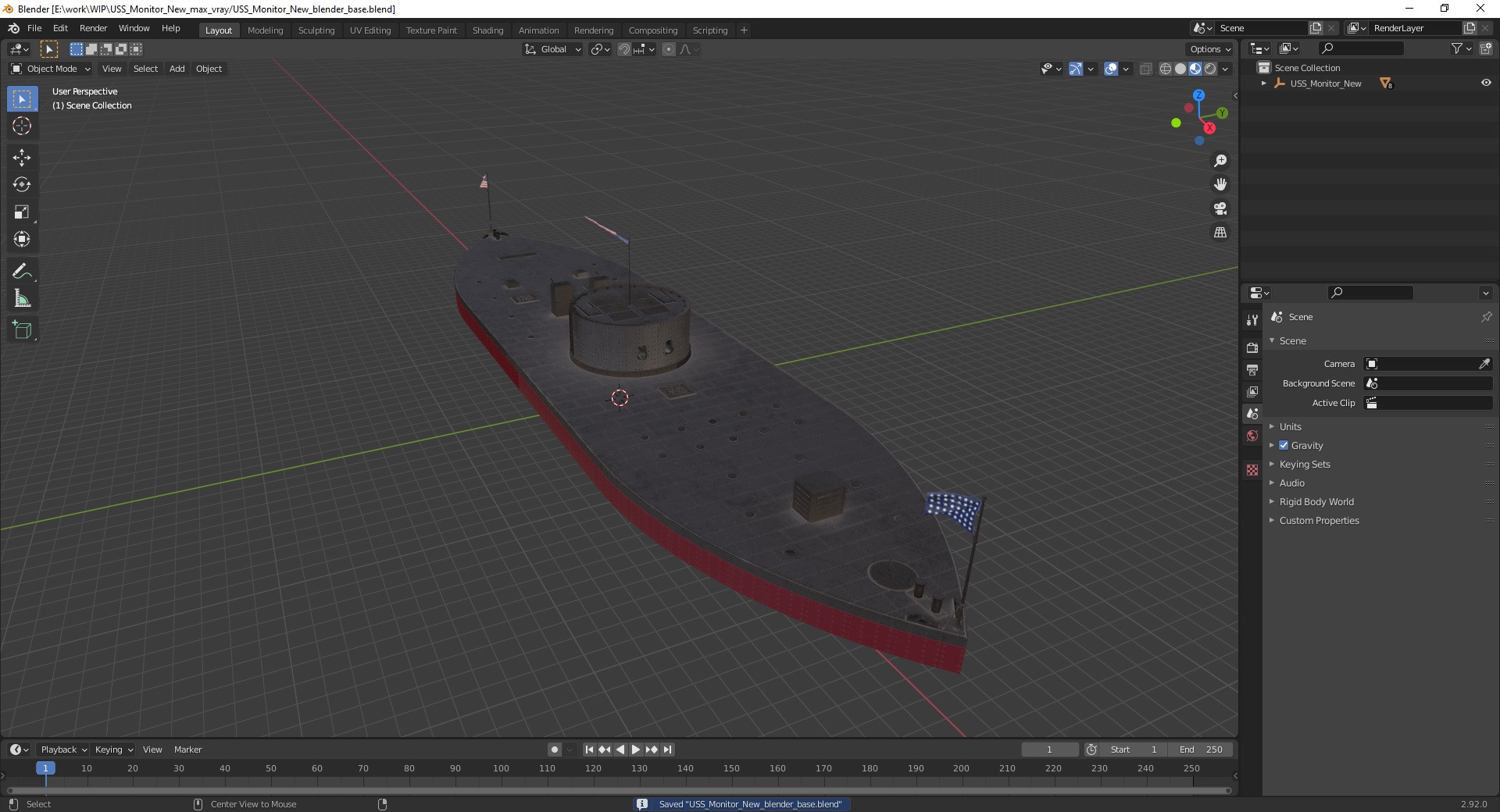
Task: Click the red X axis gizmo ball
Action: 1209,128
